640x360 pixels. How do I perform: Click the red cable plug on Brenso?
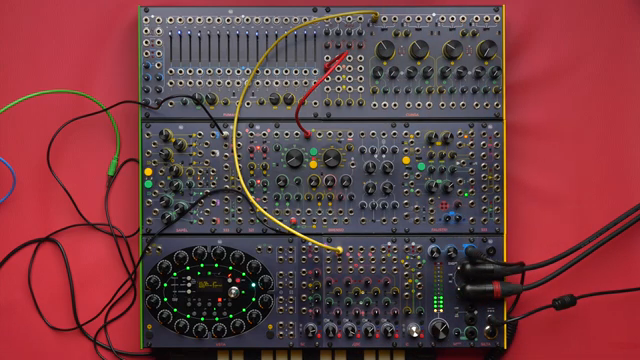[308, 134]
